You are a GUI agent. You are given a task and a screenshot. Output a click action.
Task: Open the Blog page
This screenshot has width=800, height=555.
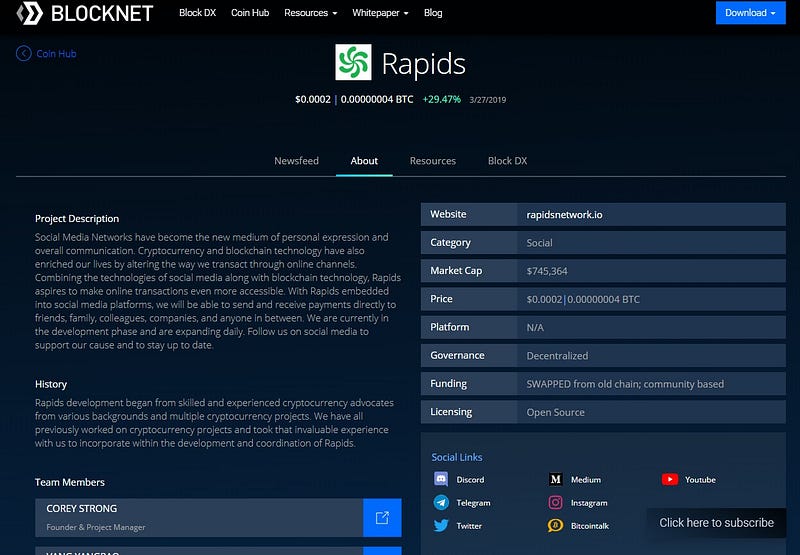433,13
